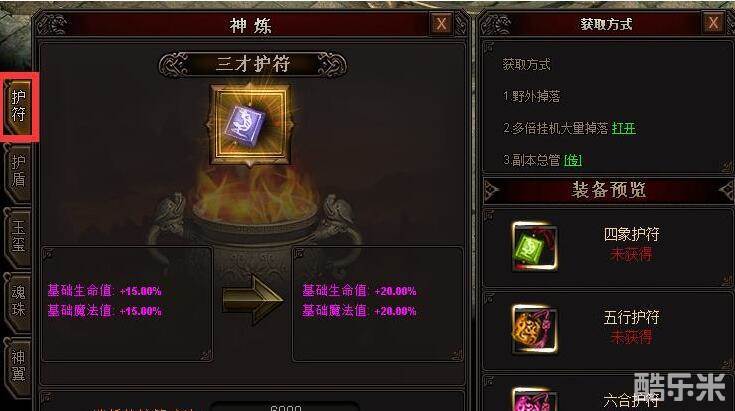This screenshot has width=735, height=411.
Task: Click the 装备预览 section header
Action: (608, 190)
